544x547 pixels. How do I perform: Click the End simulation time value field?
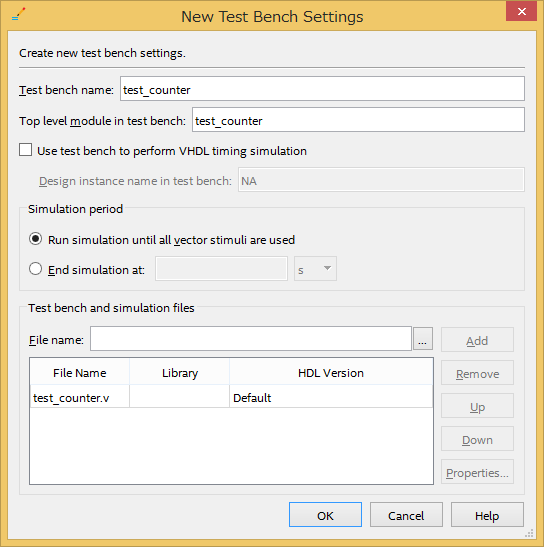pos(222,269)
